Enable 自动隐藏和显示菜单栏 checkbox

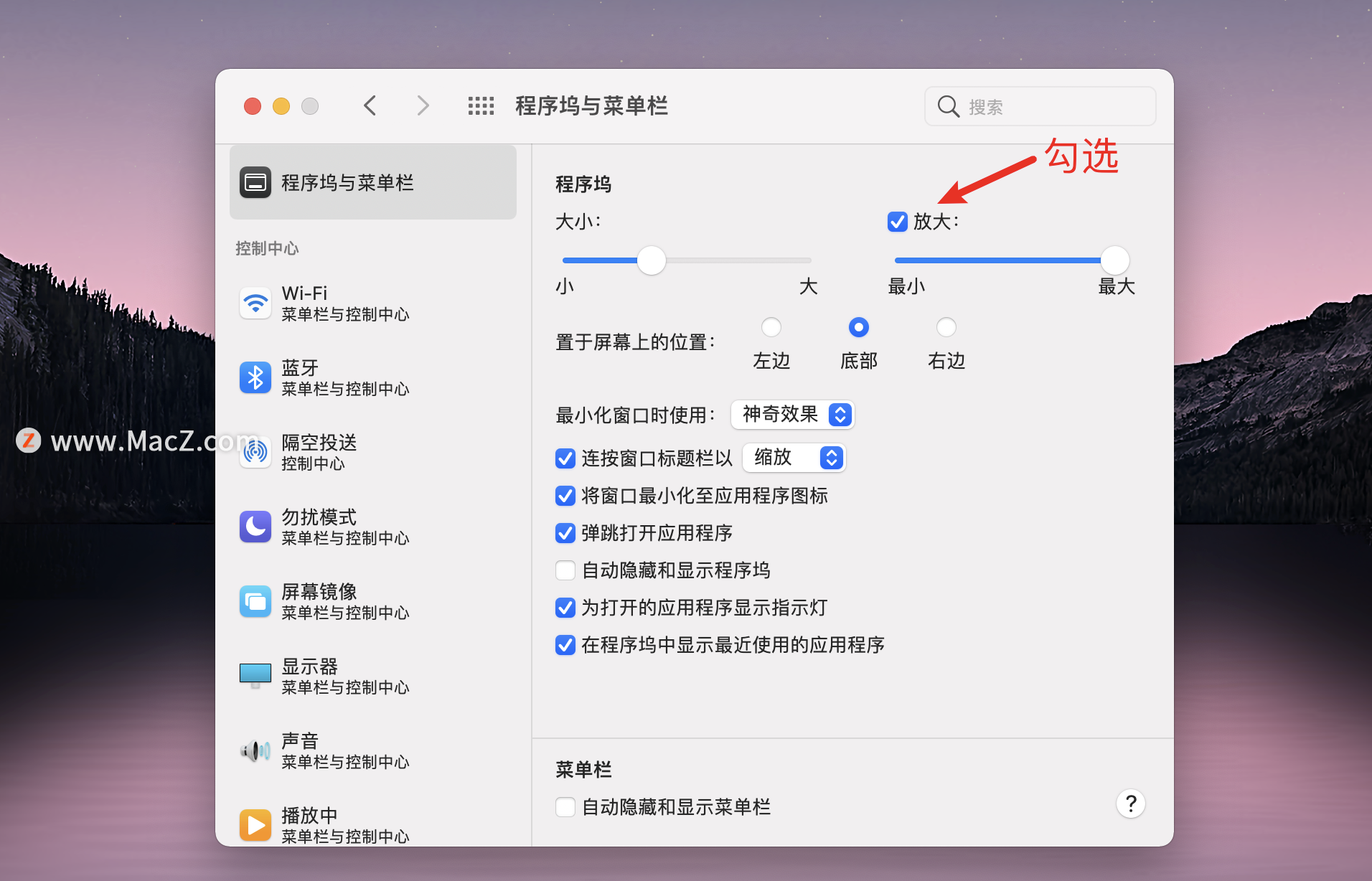pos(565,807)
